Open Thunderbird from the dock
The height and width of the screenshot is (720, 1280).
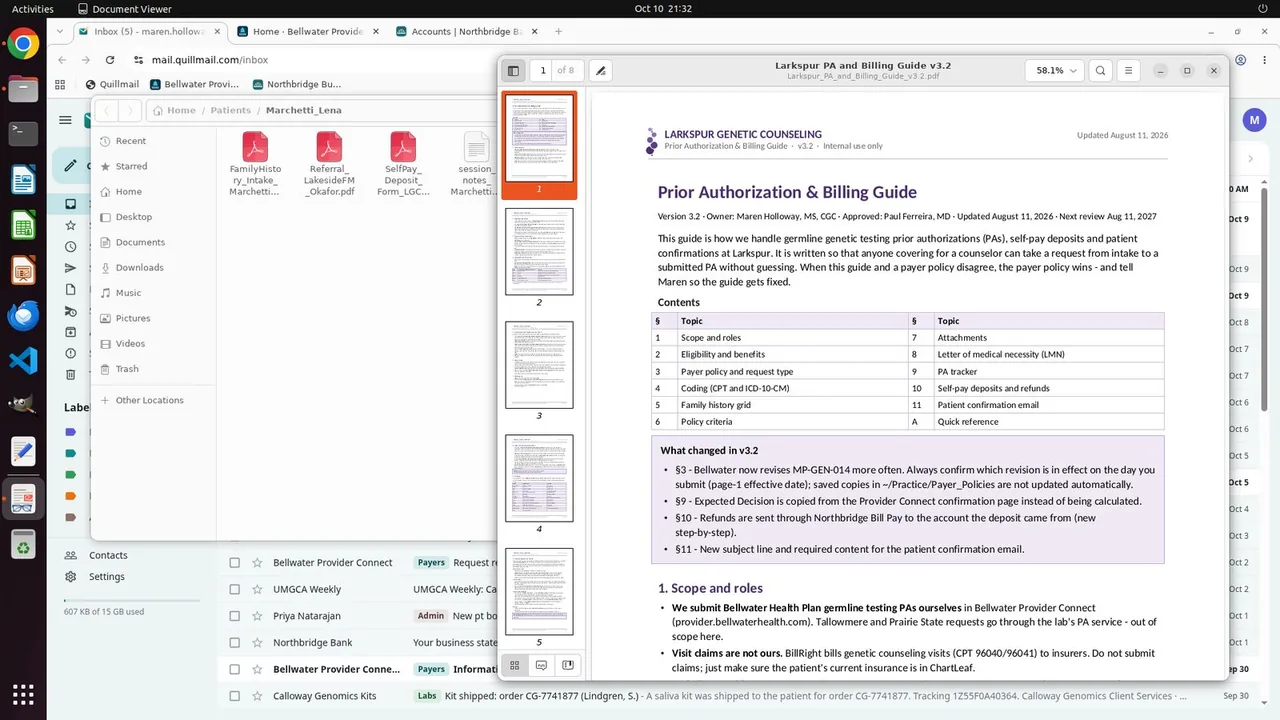(x=23, y=315)
